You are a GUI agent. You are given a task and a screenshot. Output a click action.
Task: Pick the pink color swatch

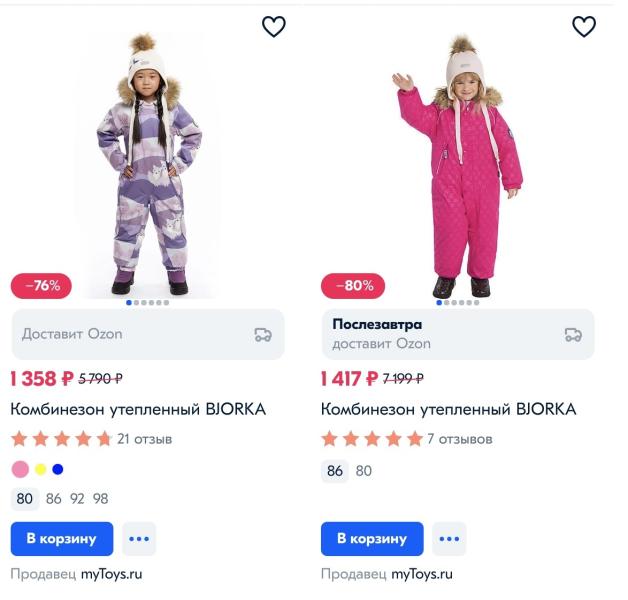(x=20, y=470)
